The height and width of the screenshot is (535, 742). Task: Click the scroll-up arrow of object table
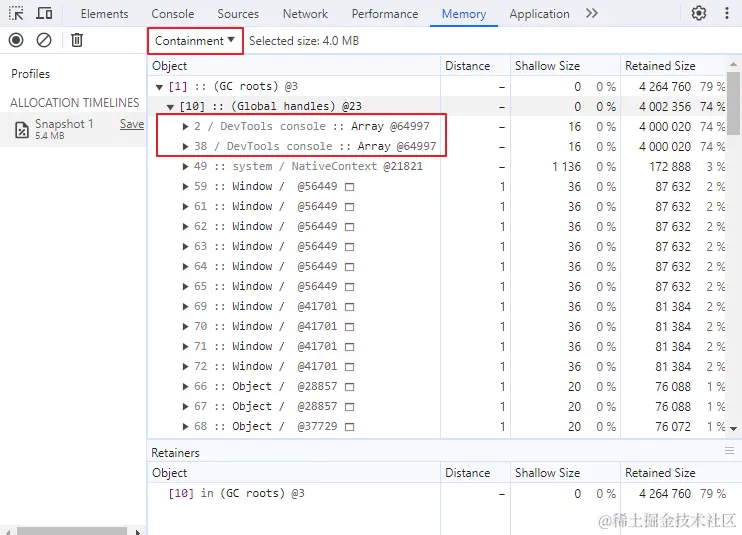(x=733, y=63)
